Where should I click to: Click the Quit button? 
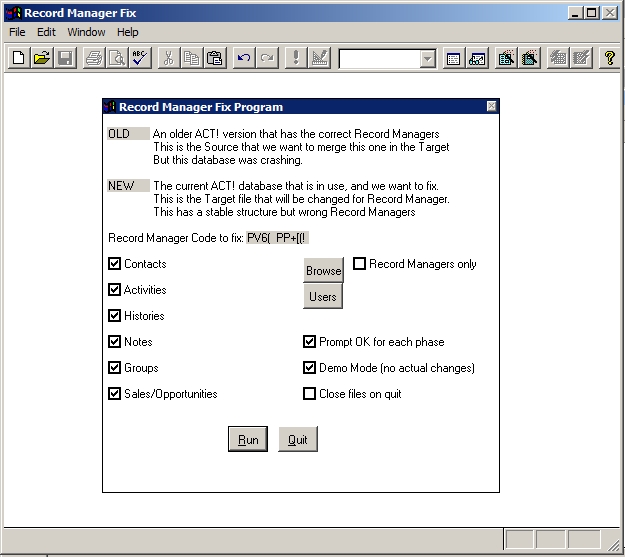298,439
